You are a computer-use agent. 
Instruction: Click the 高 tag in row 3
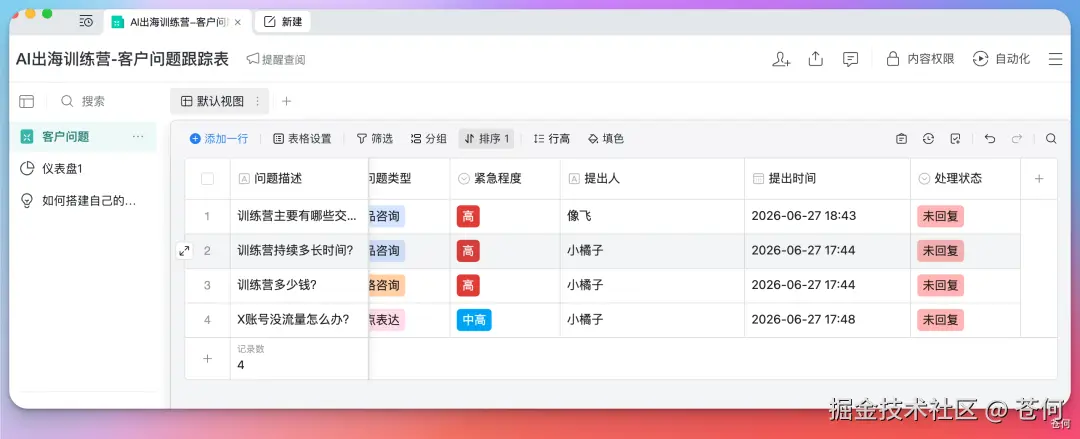point(468,285)
